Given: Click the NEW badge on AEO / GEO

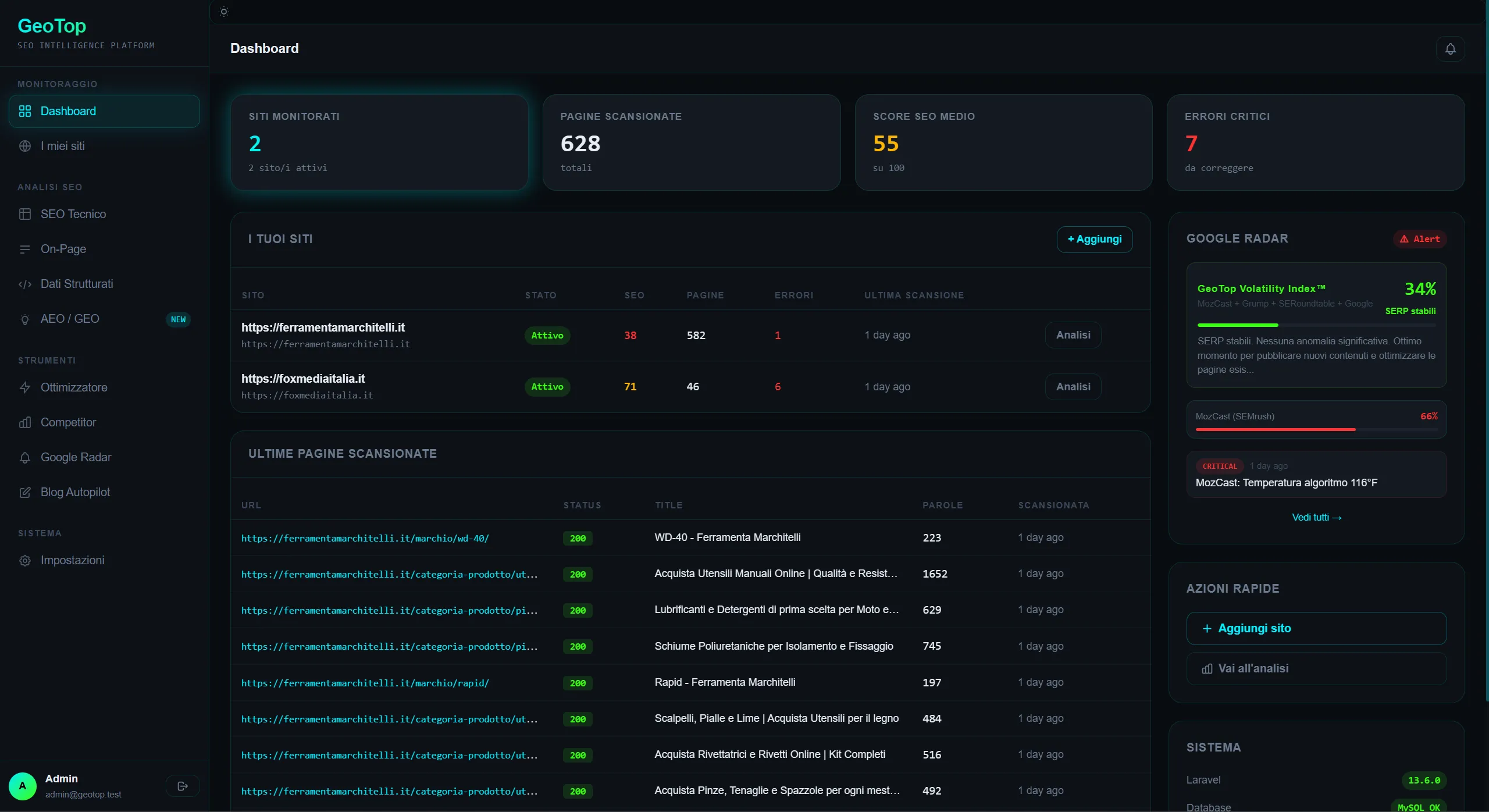Looking at the screenshot, I should pos(178,319).
